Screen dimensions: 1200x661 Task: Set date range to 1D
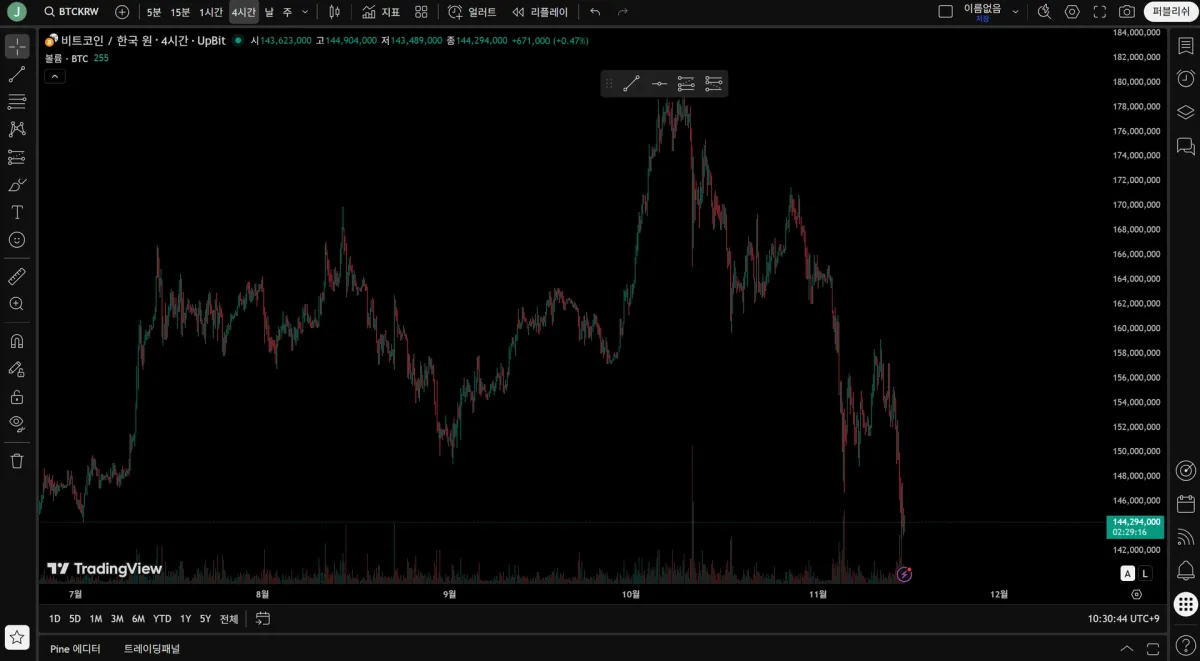(x=55, y=619)
